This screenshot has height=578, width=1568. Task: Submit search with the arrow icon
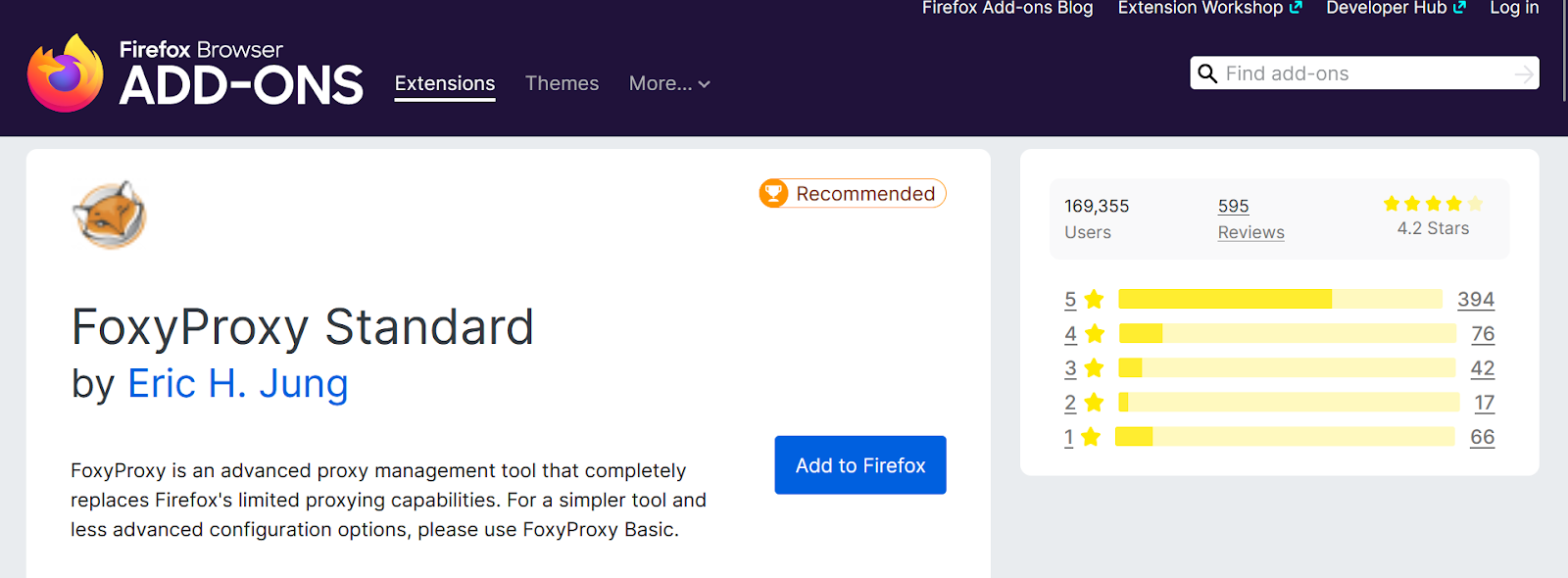pyautogui.click(x=1524, y=73)
